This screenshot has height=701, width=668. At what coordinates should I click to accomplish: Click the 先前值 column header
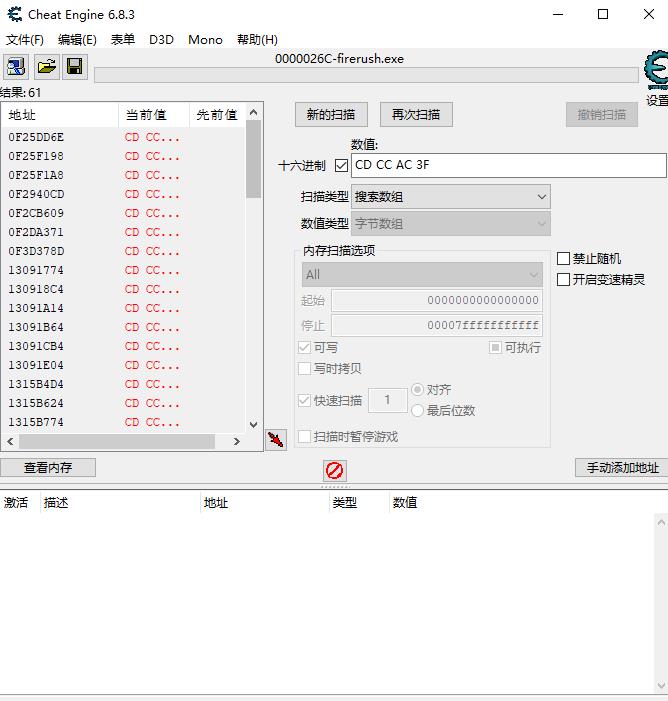[x=217, y=115]
